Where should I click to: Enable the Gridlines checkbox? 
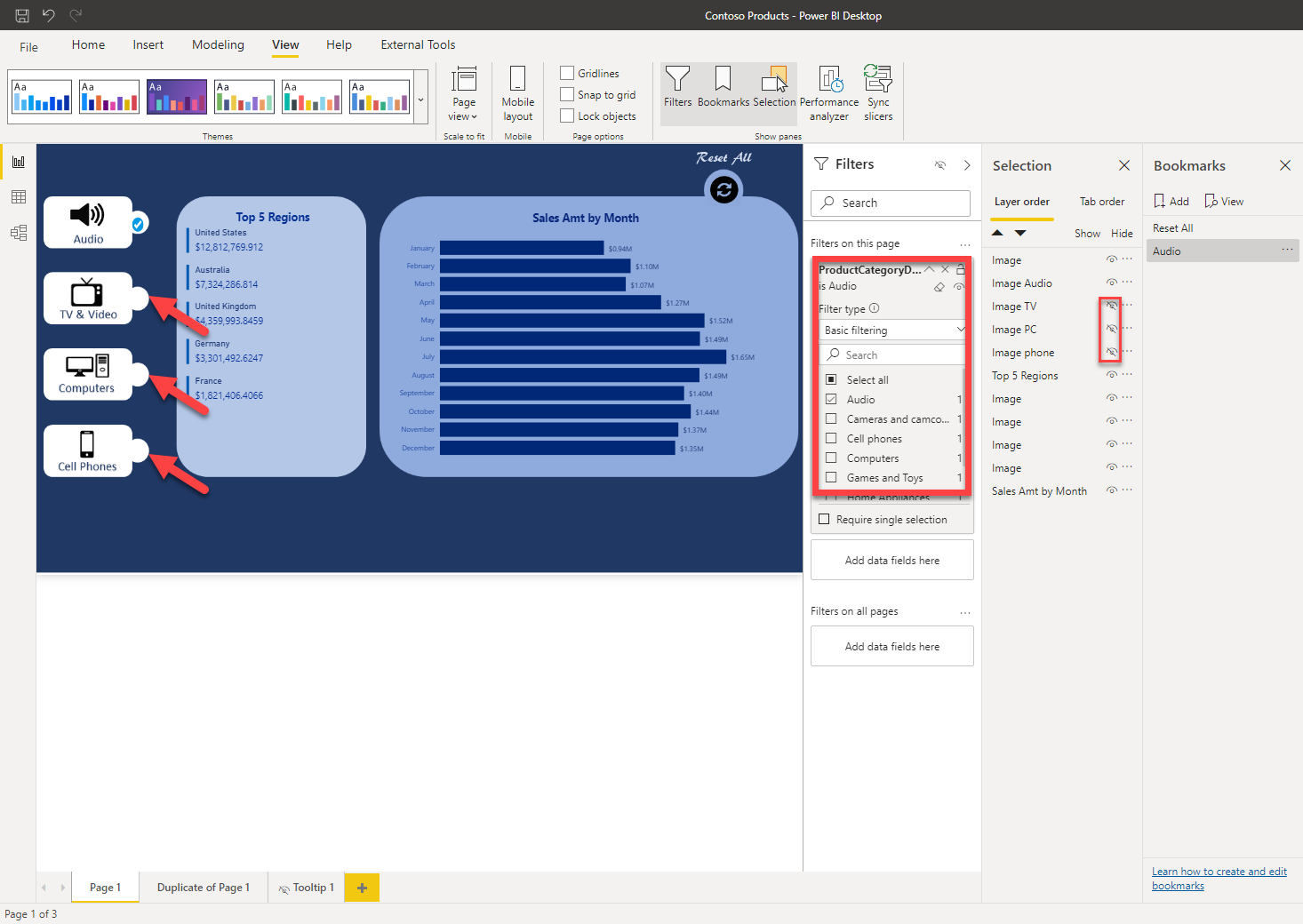coord(567,73)
